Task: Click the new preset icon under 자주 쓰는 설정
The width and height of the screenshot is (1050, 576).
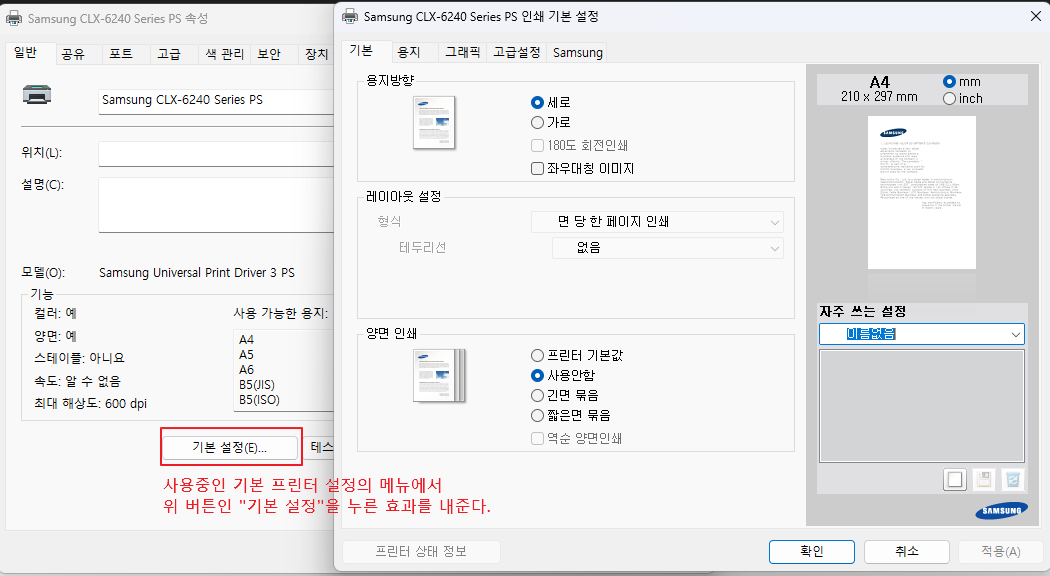Action: (955, 480)
